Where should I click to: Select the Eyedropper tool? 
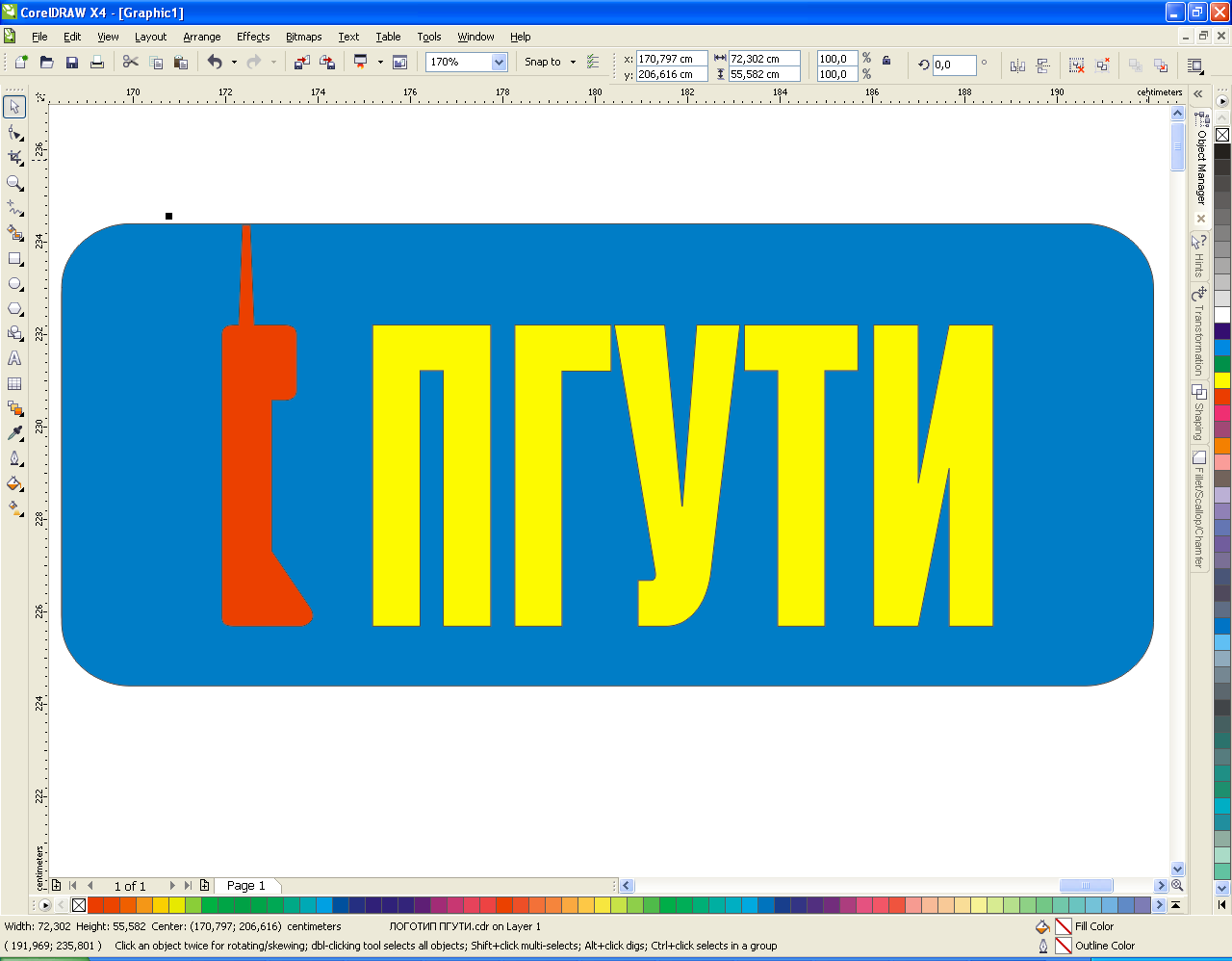[x=14, y=433]
